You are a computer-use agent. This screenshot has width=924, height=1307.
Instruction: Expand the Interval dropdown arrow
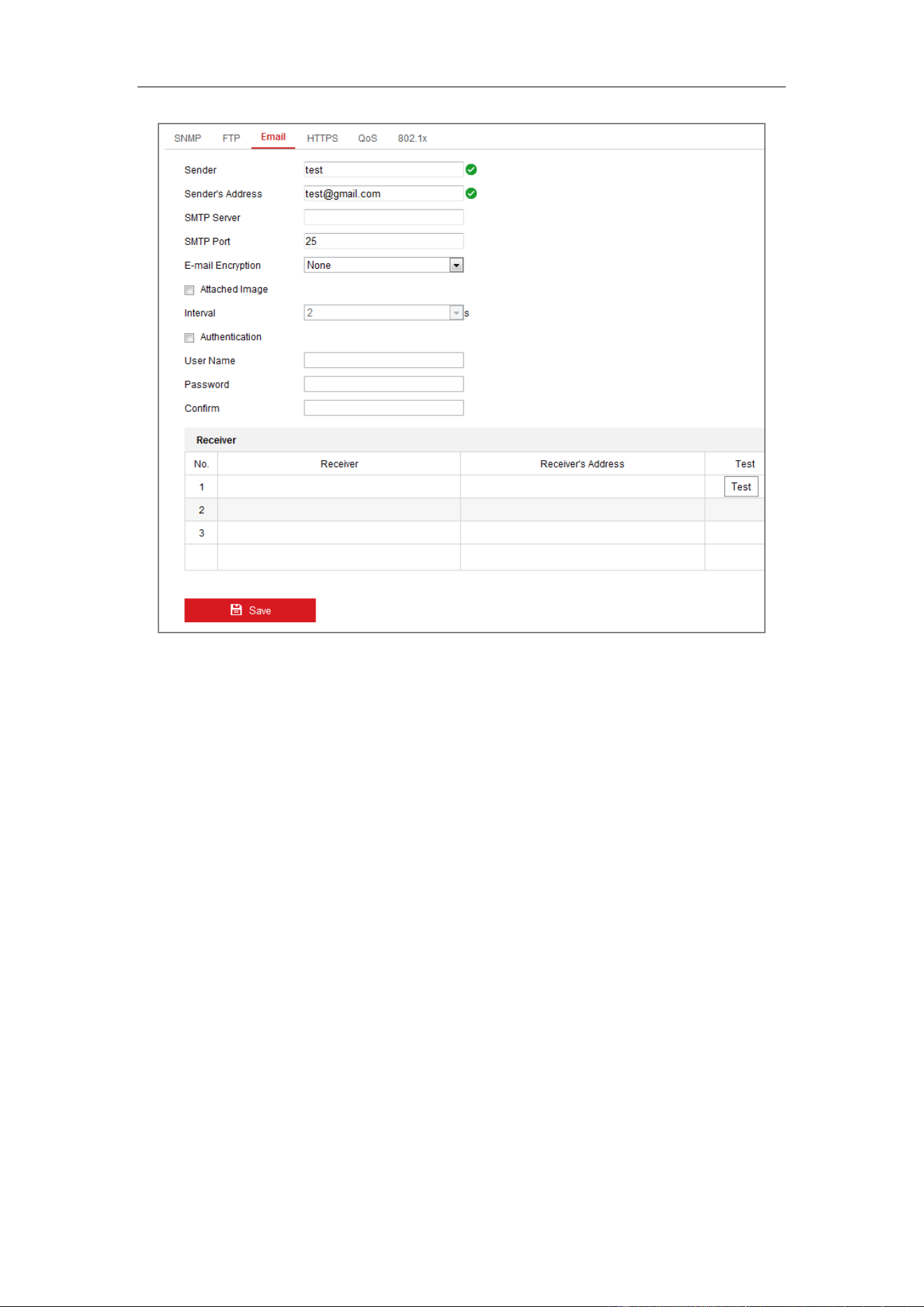(x=456, y=313)
